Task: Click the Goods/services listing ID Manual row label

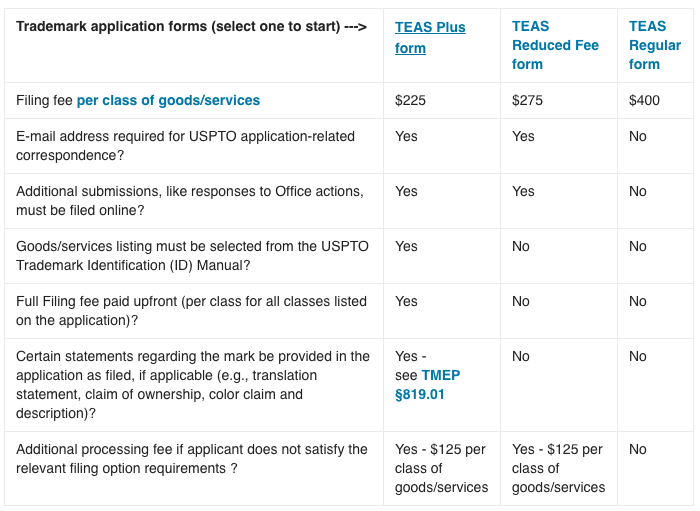Action: click(192, 256)
